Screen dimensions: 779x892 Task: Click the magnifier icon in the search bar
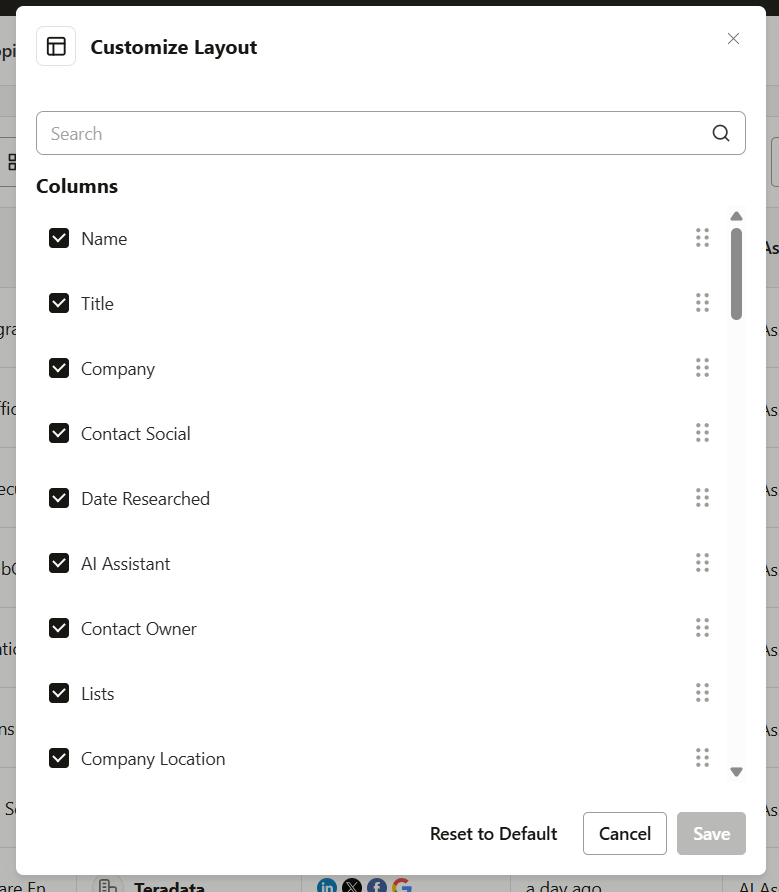(720, 132)
